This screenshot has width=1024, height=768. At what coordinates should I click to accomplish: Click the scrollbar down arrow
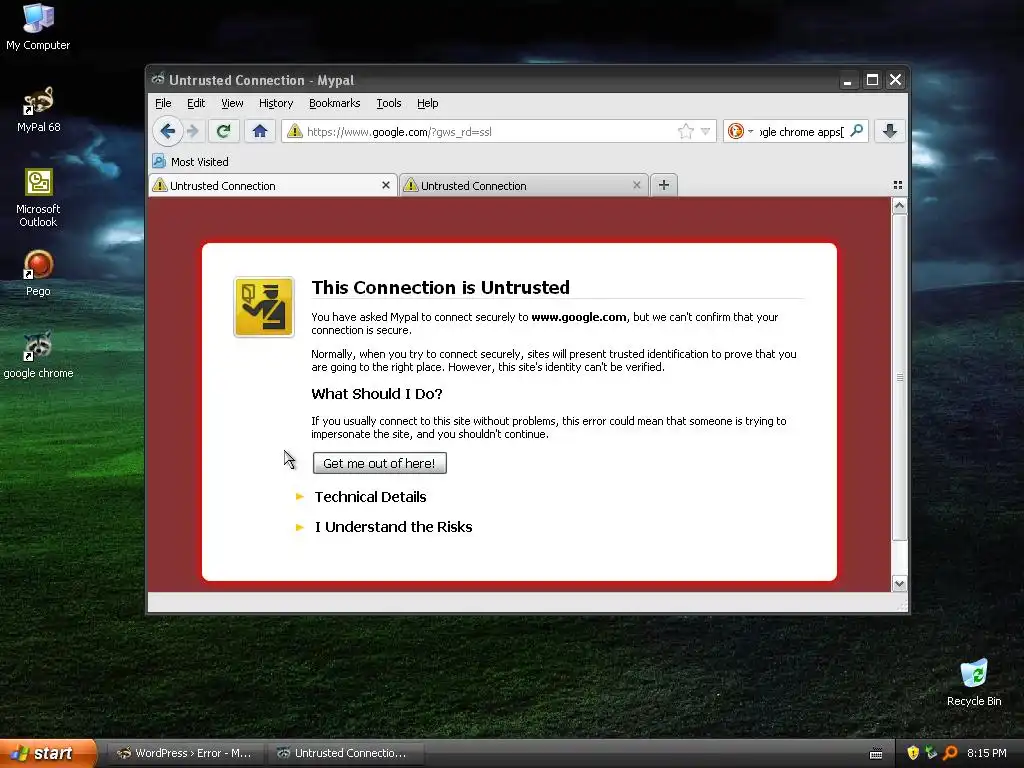pyautogui.click(x=899, y=584)
